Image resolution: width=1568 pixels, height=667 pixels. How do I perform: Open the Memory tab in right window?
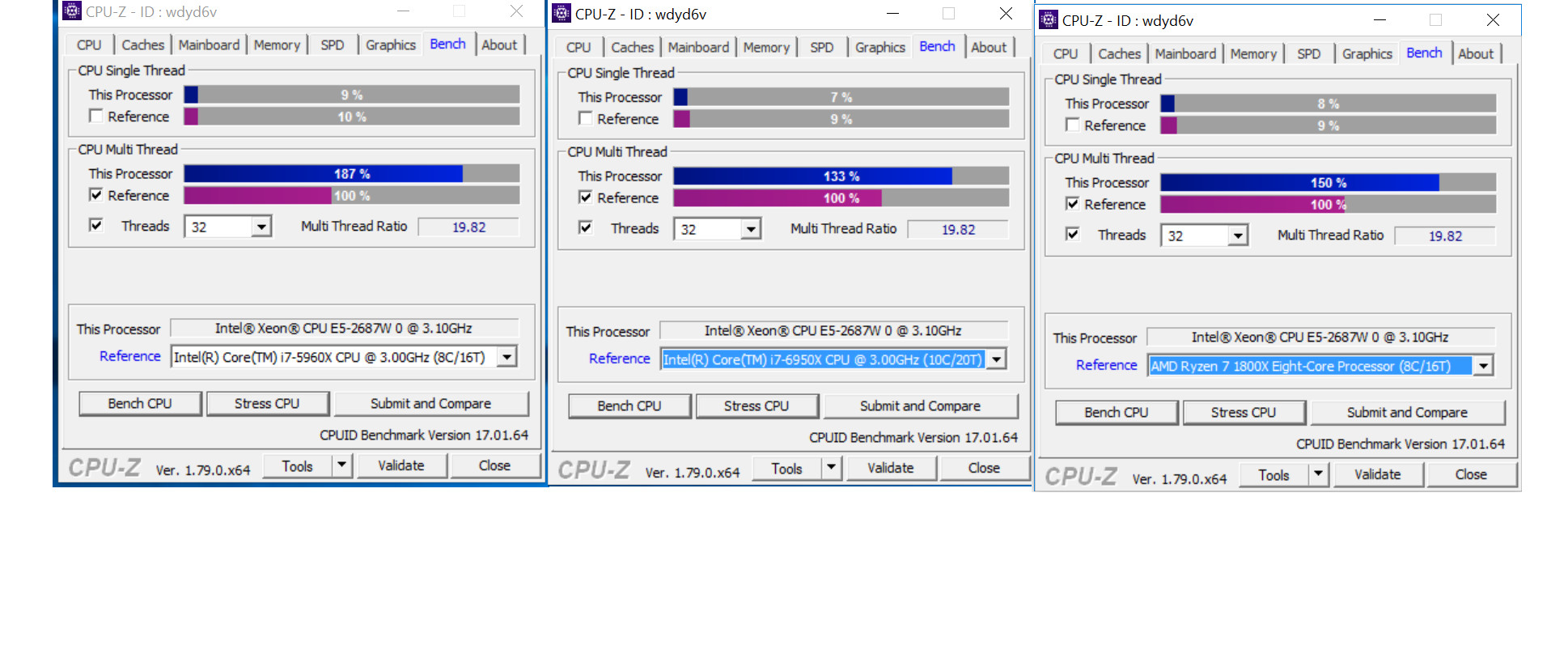pos(1253,54)
